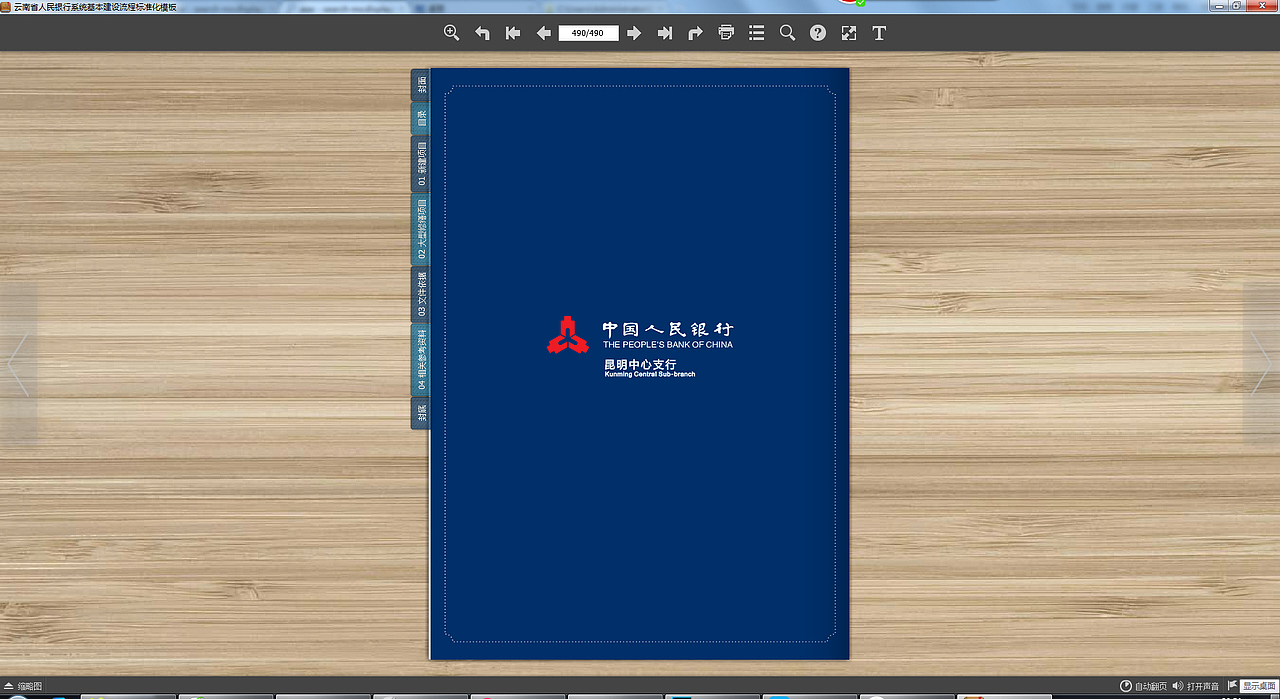Image resolution: width=1280 pixels, height=699 pixels.
Task: Open the table of contents list icon
Action: tap(756, 33)
